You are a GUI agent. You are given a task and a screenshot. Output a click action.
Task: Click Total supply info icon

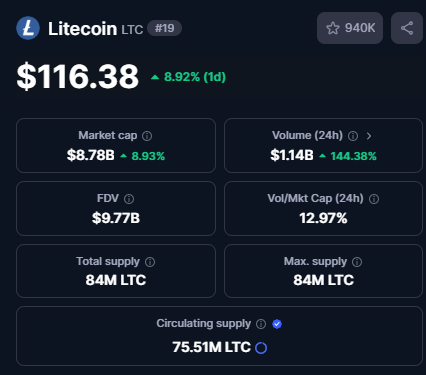coord(150,262)
